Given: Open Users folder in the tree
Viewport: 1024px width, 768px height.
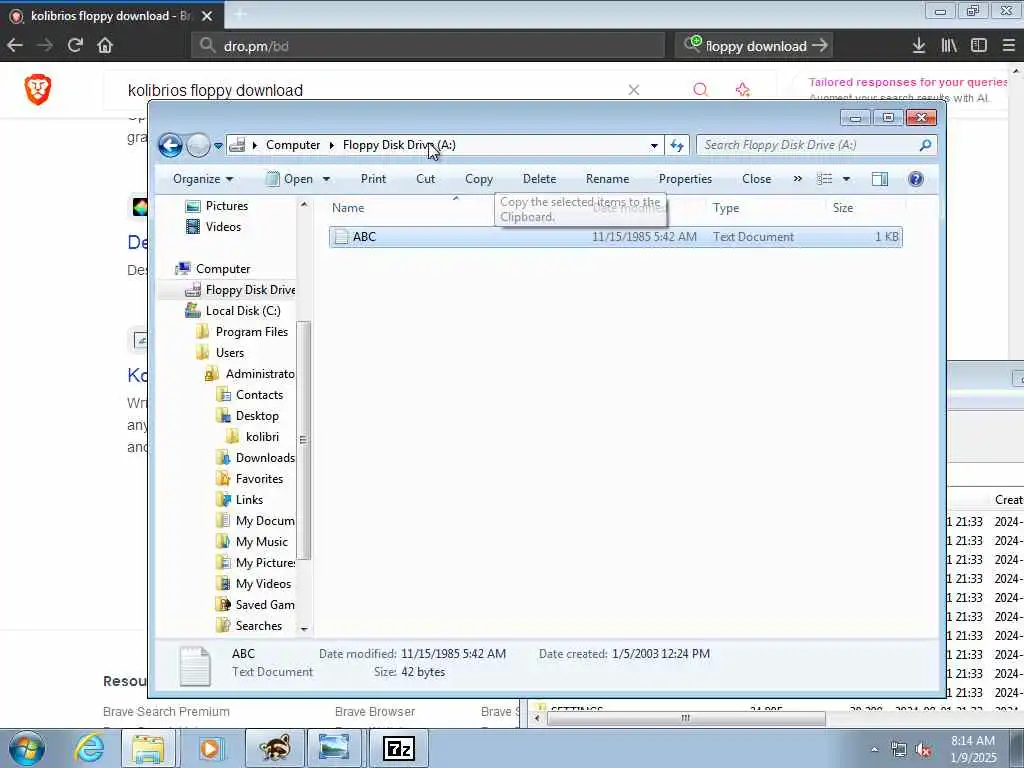Looking at the screenshot, I should tap(229, 353).
